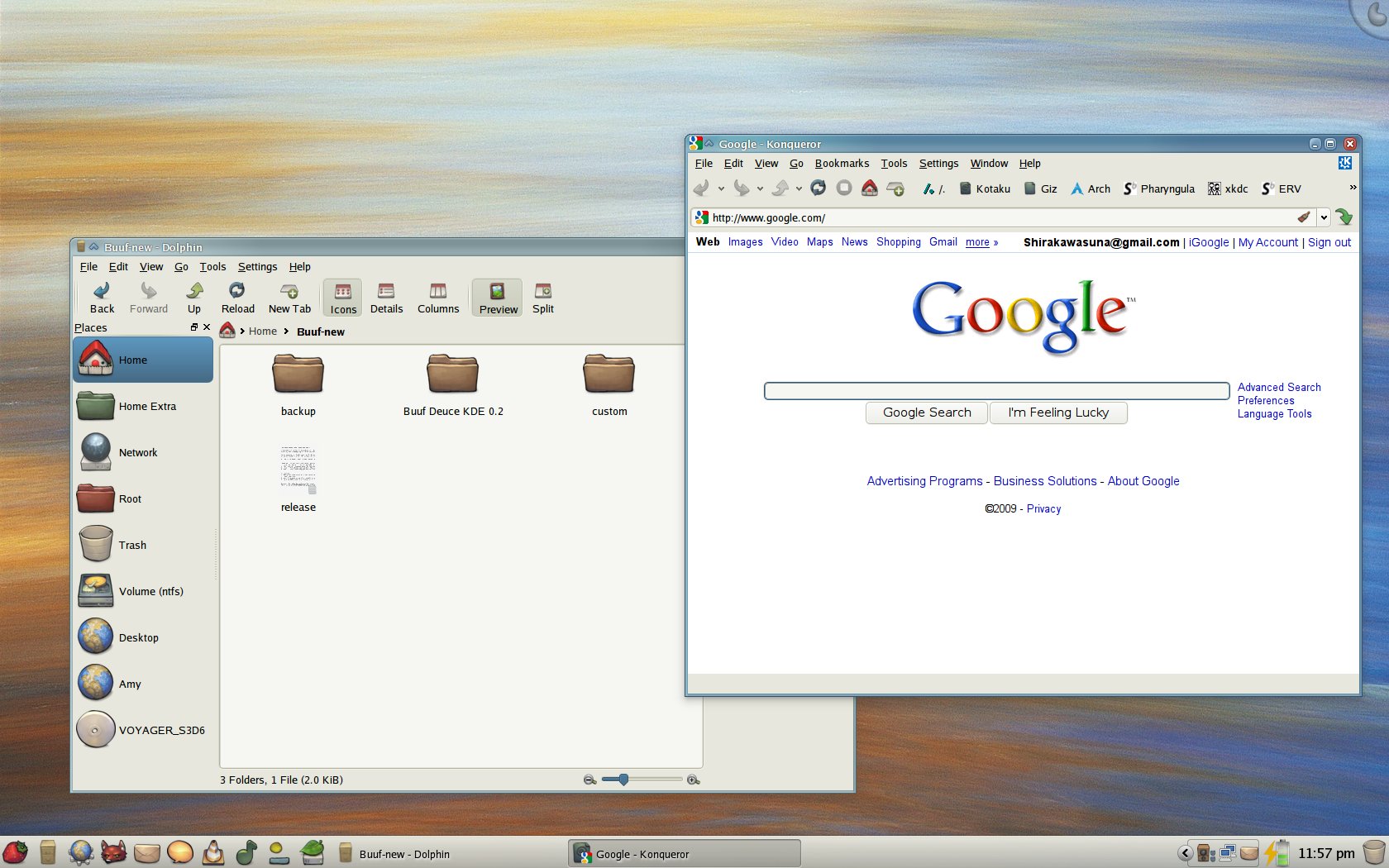Click Konqueror's up arrow icon
Screen dimensions: 1389x868
pos(780,188)
